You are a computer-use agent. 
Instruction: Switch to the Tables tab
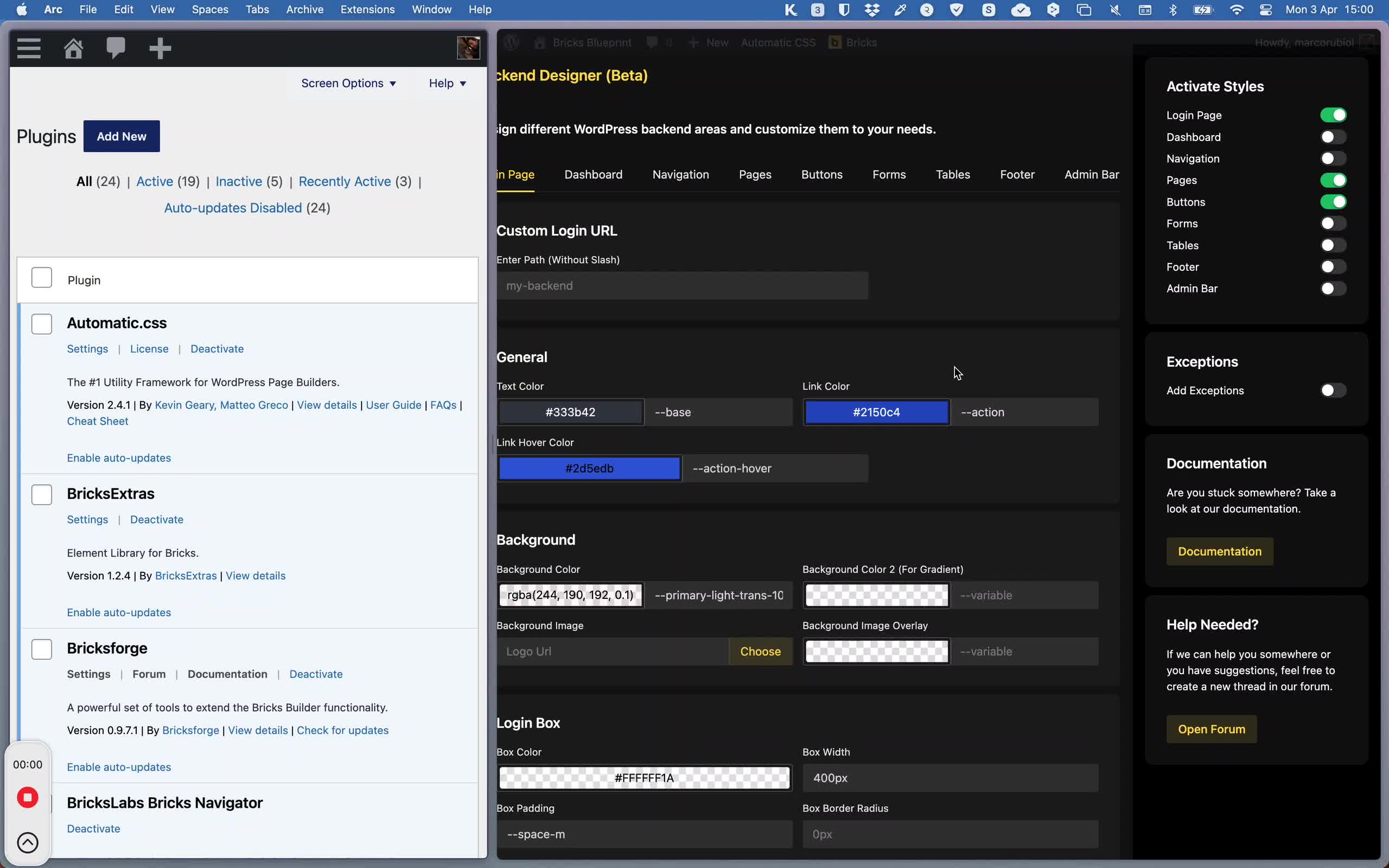pyautogui.click(x=953, y=175)
